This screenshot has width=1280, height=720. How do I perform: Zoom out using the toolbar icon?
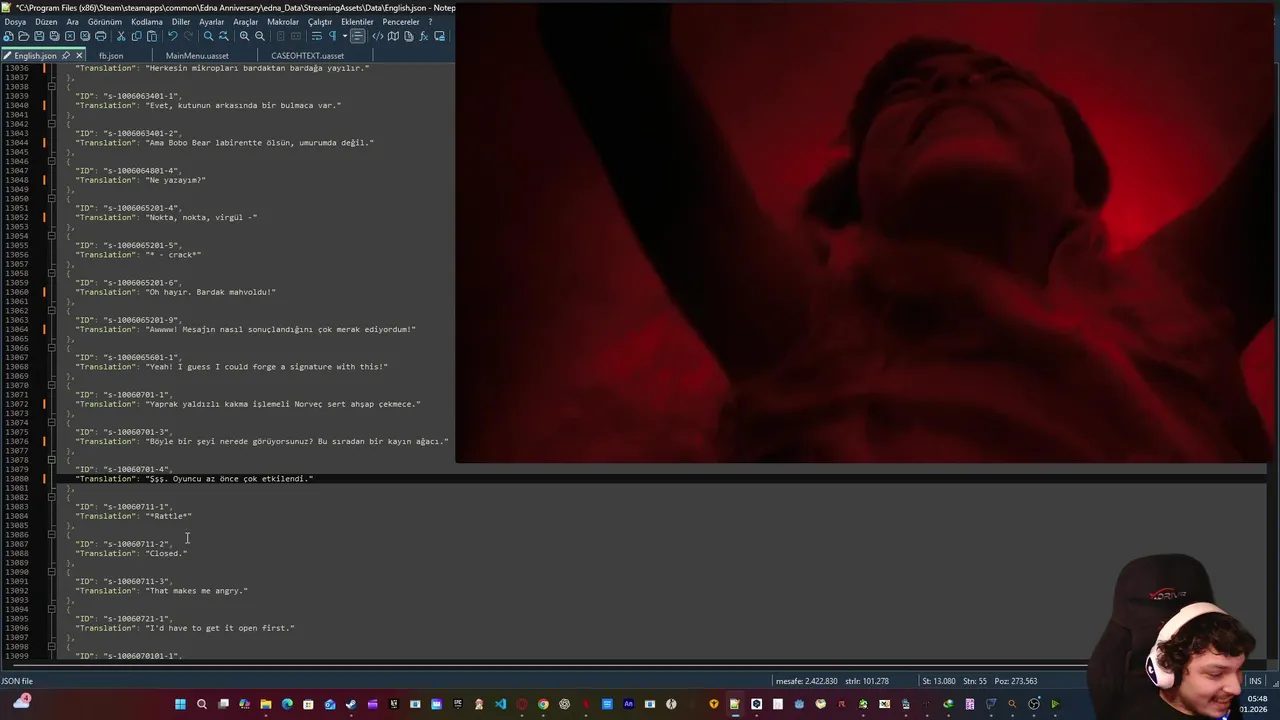[260, 36]
